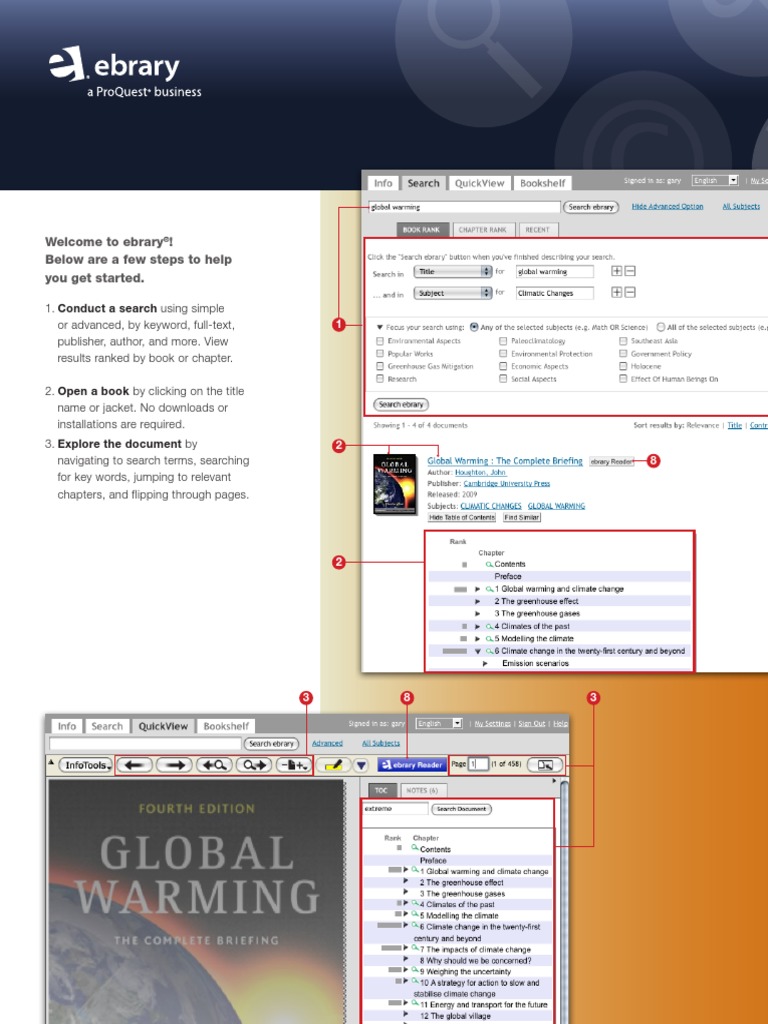Select the yellow highlighter tool

(333, 765)
